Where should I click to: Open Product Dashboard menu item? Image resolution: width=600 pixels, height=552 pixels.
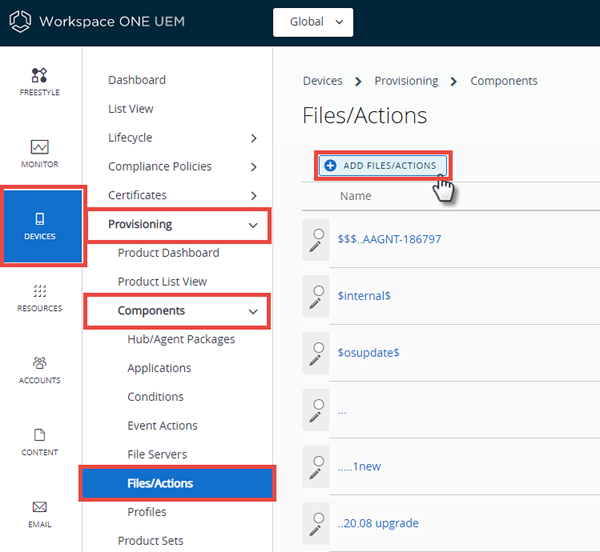click(168, 253)
